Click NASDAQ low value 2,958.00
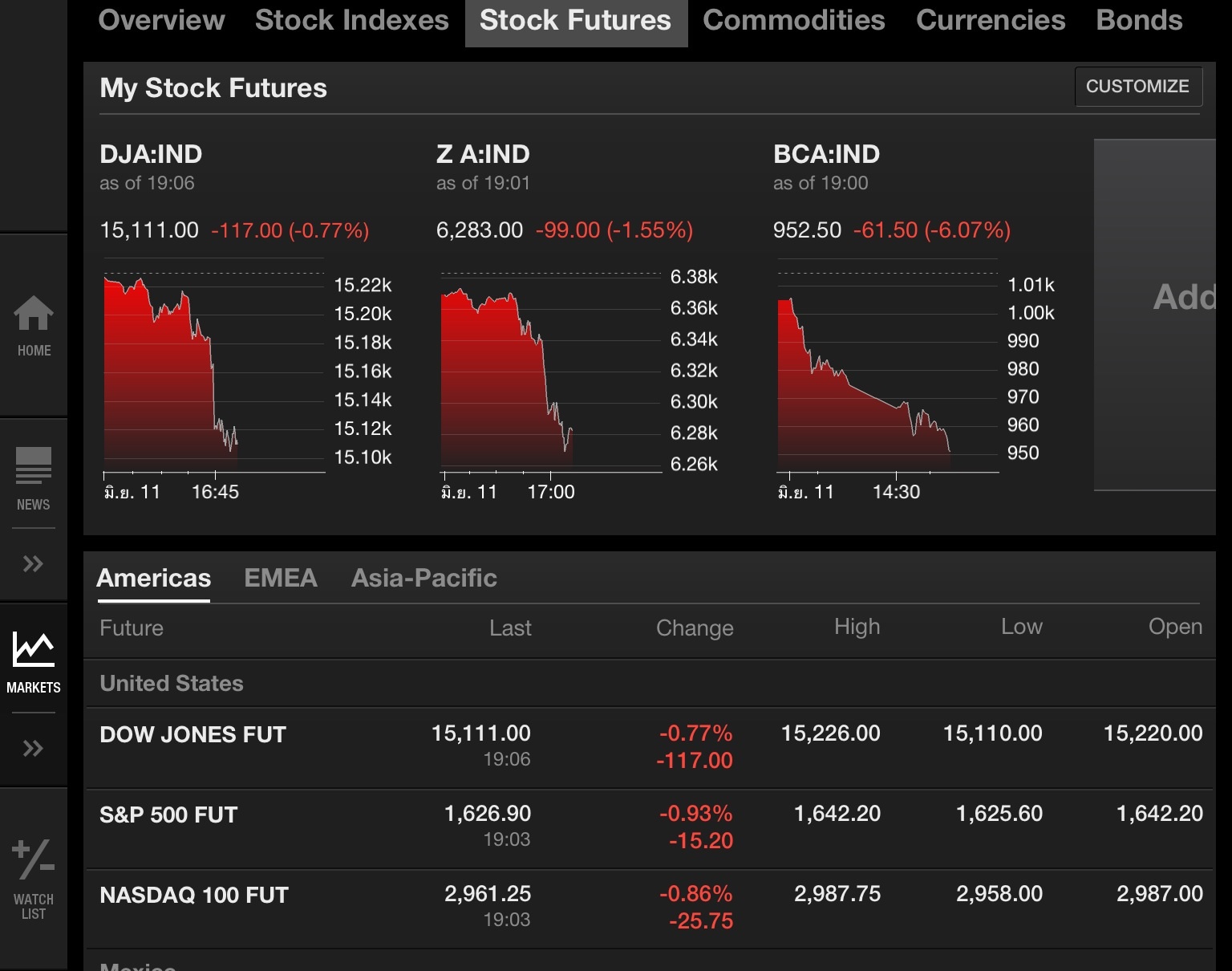The height and width of the screenshot is (971, 1232). 999,893
